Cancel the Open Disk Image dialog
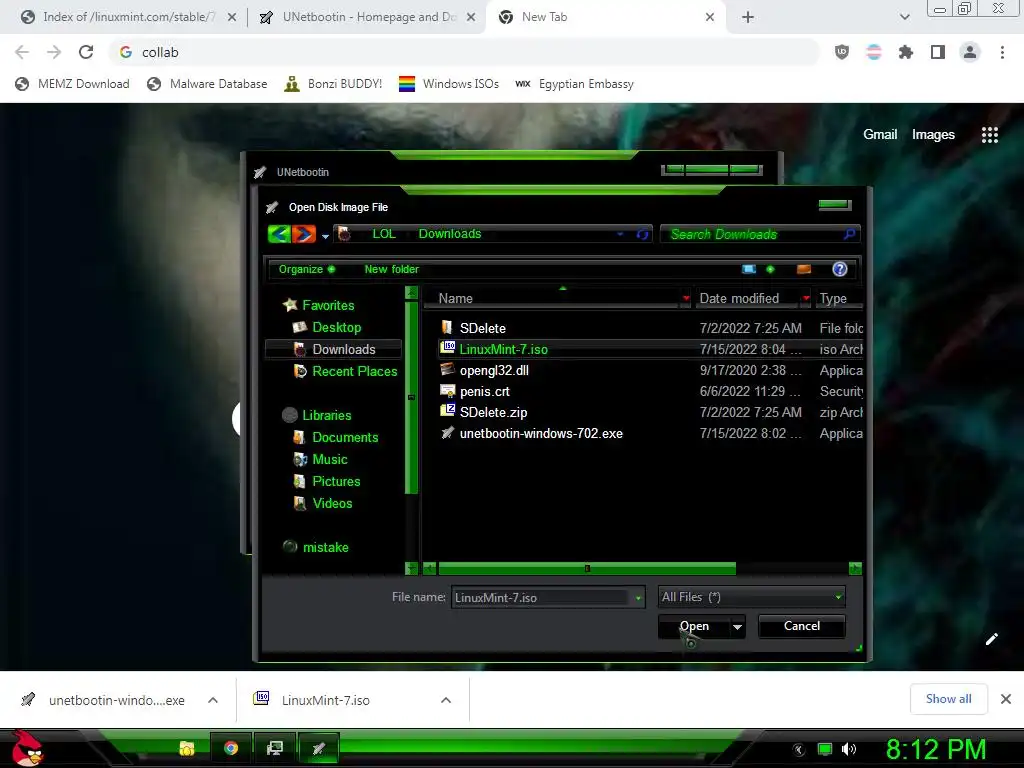Viewport: 1024px width, 768px height. [801, 626]
